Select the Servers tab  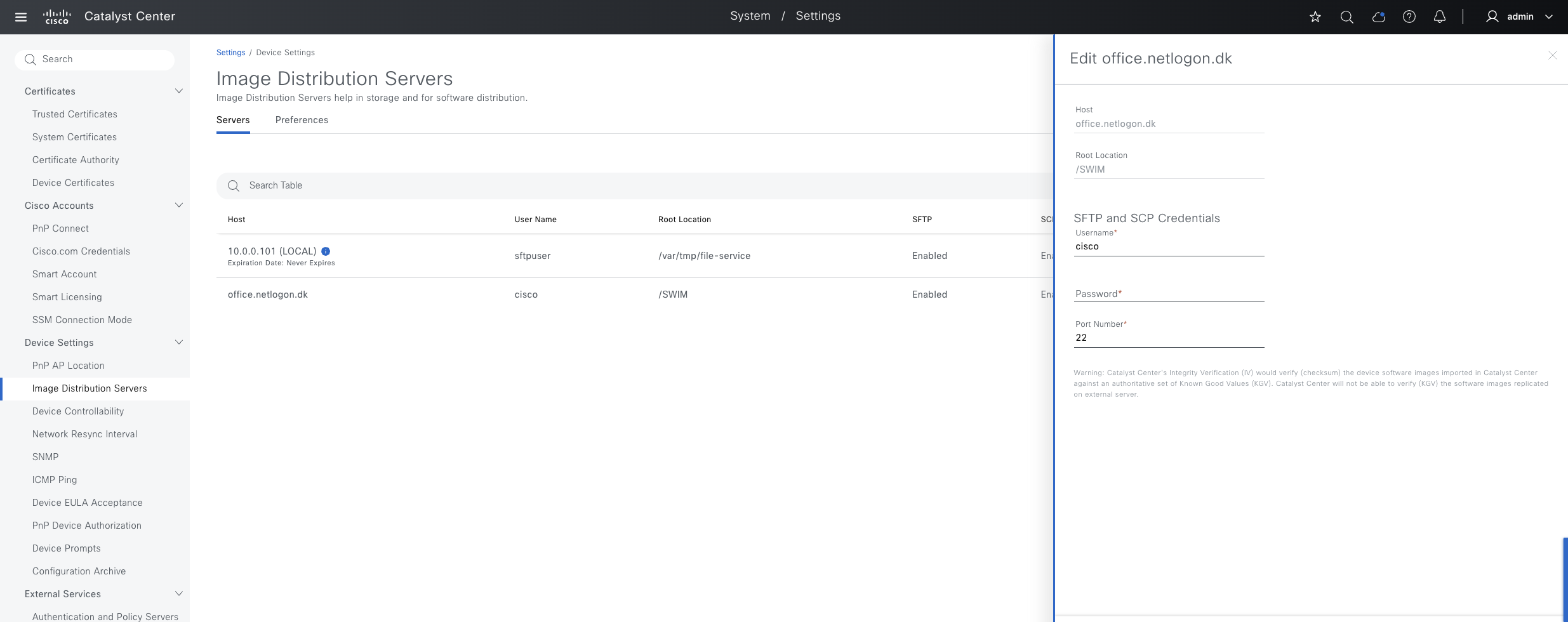tap(233, 120)
